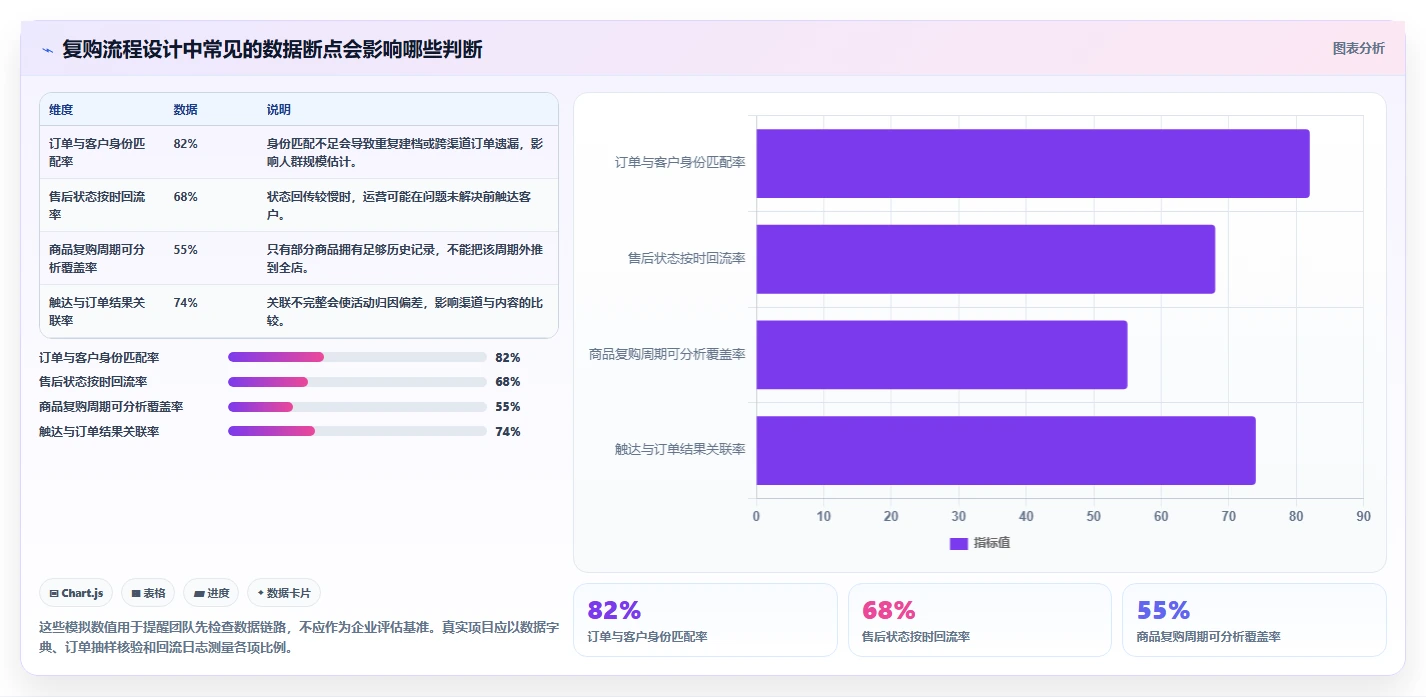Click the 说明 table column header
Viewport: 1426px width, 697px height.
click(x=279, y=110)
